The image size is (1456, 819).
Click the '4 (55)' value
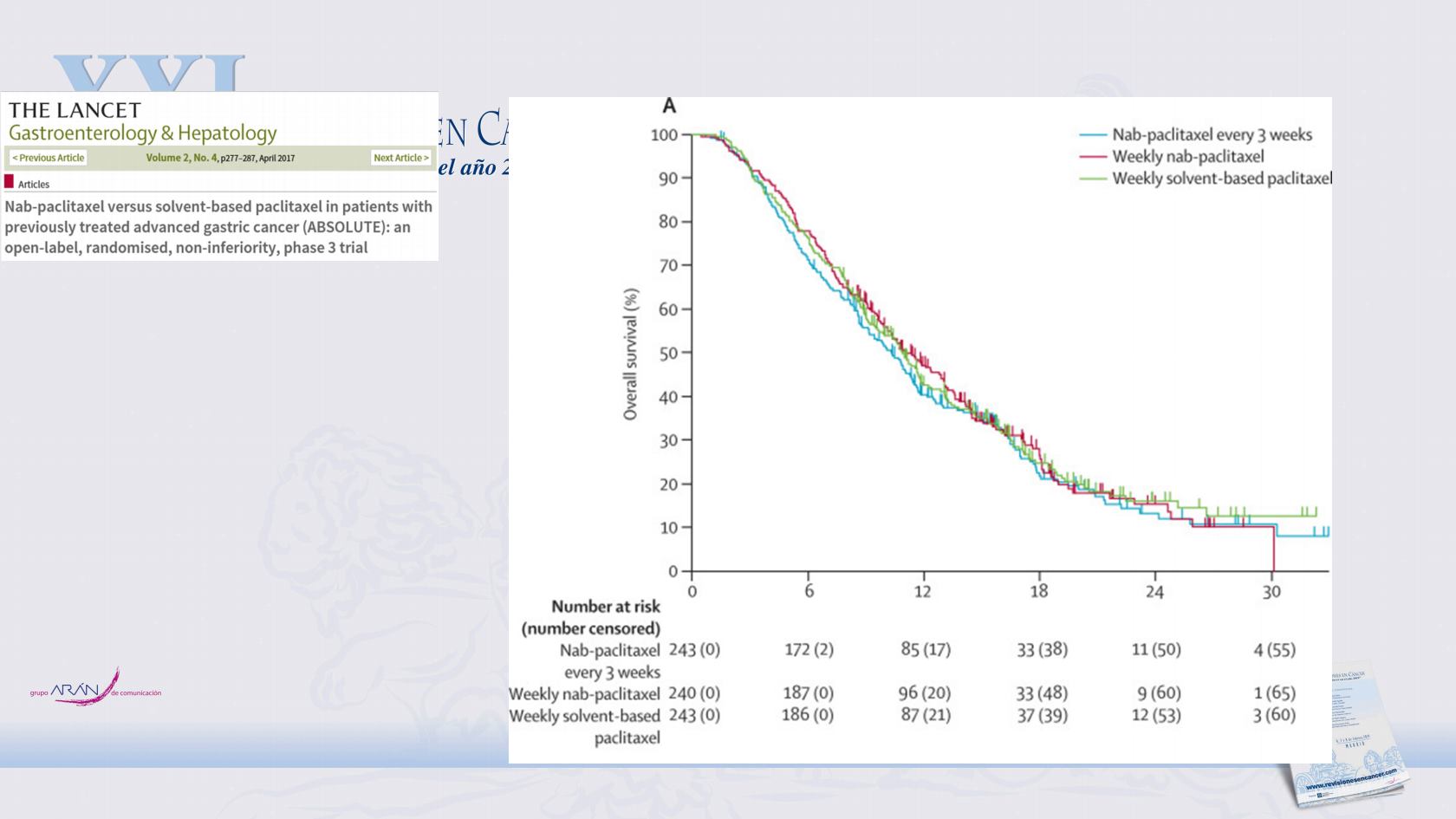(x=1274, y=650)
